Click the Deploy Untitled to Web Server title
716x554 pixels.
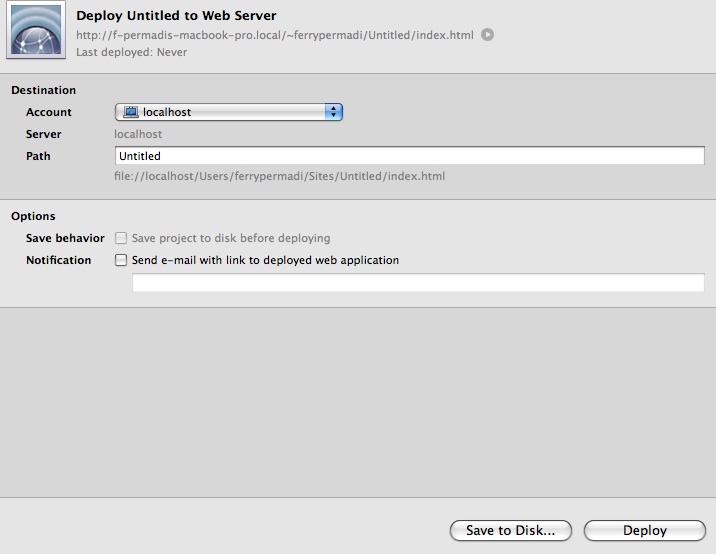(x=176, y=16)
